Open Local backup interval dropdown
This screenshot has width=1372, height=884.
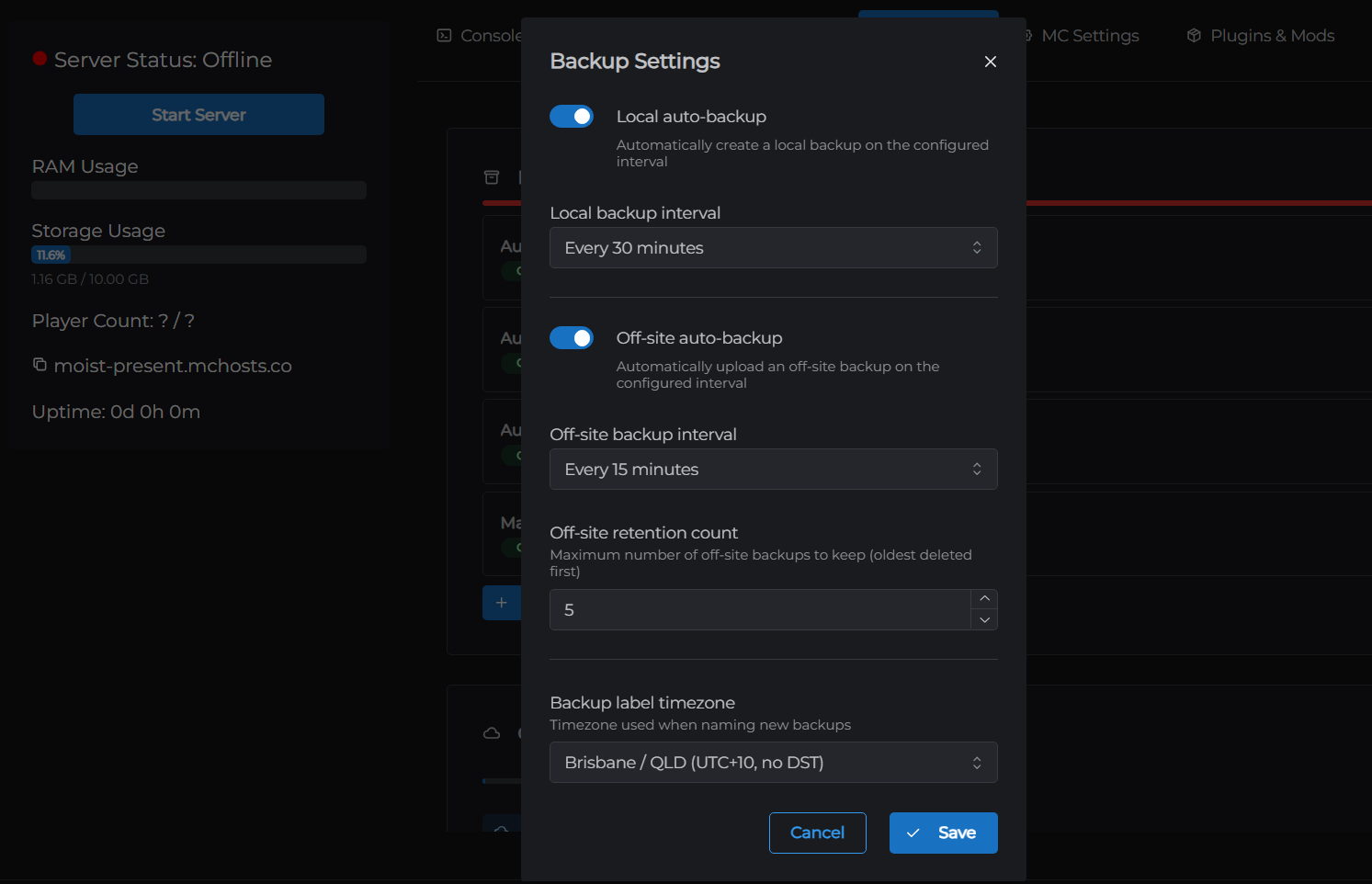[773, 248]
